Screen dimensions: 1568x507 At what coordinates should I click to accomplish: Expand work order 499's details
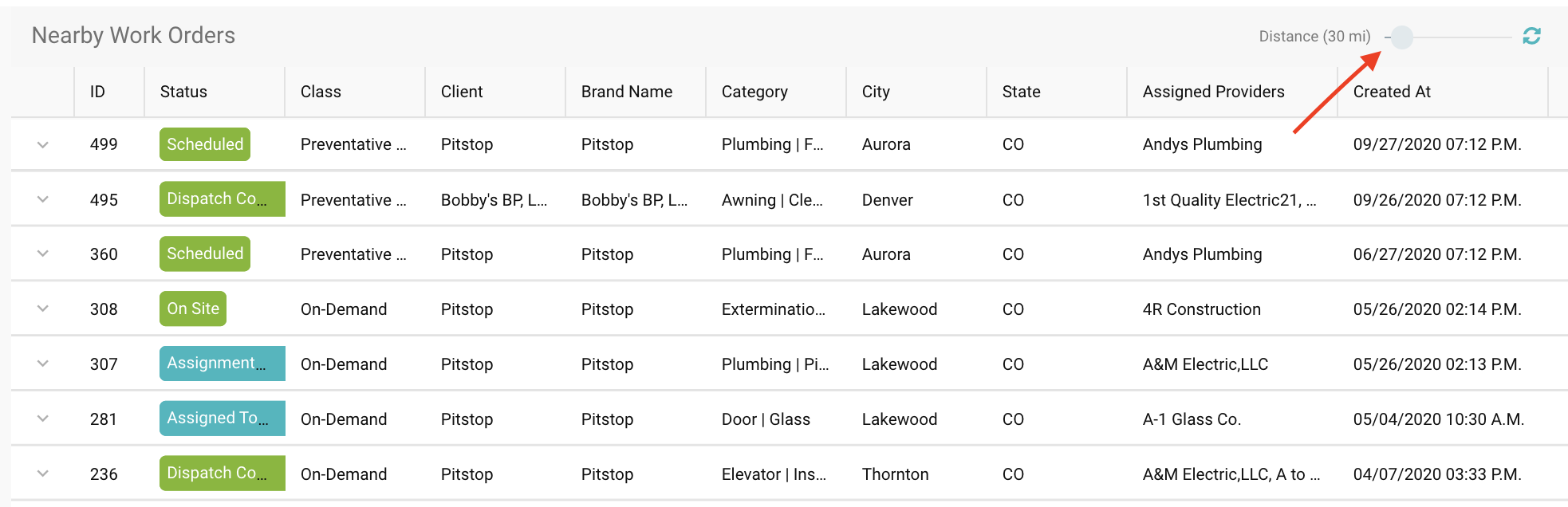(x=42, y=144)
